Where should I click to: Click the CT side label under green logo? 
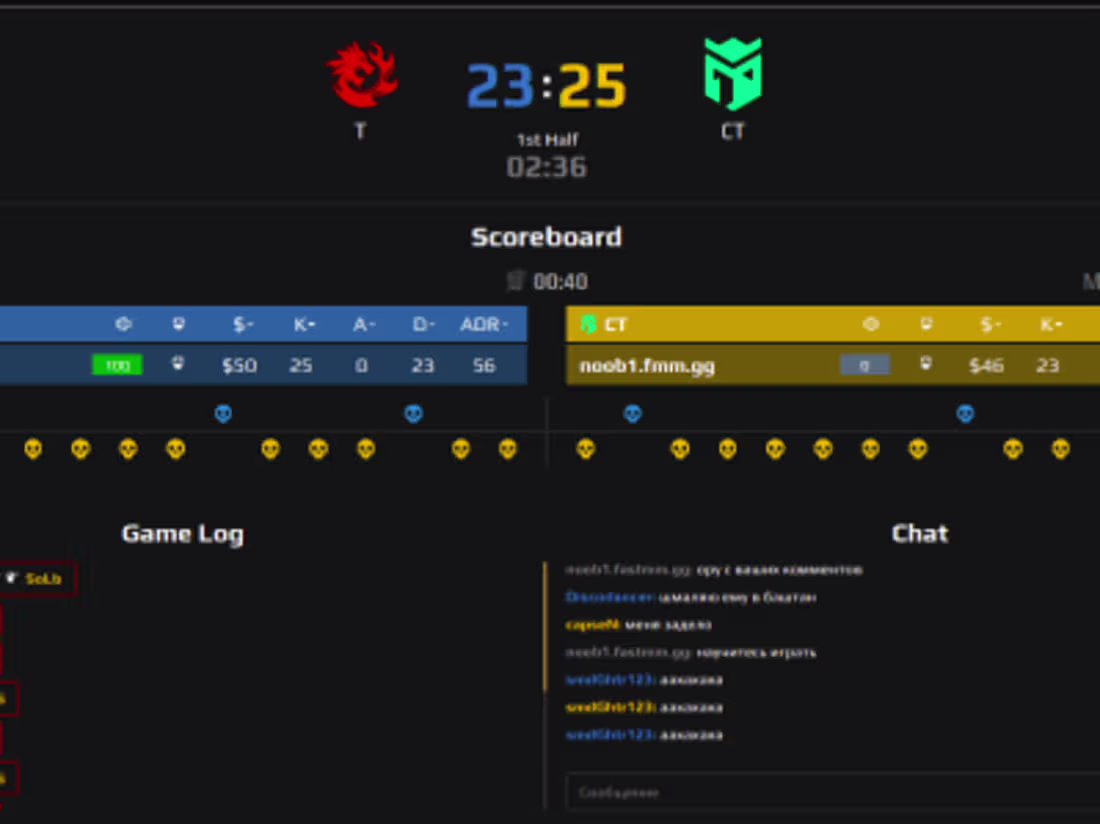732,131
